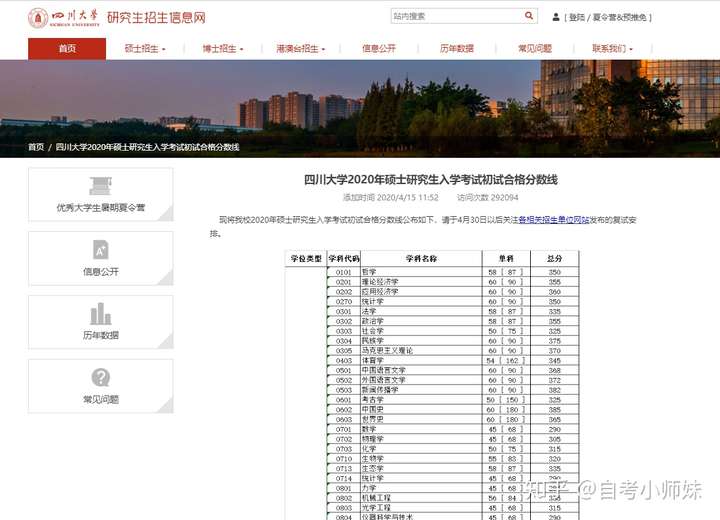Open the 优秀大学生暑期夏令营 sidebar card label
Image resolution: width=720 pixels, height=520 pixels.
click(101, 208)
